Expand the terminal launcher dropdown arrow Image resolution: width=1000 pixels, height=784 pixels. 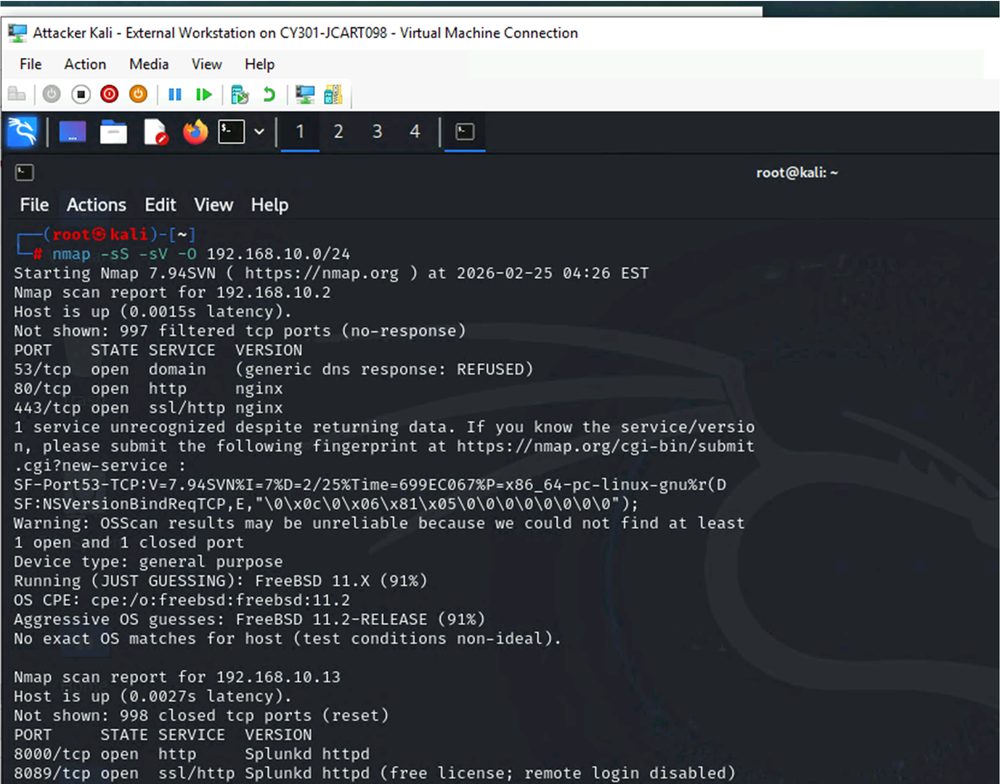pyautogui.click(x=260, y=132)
